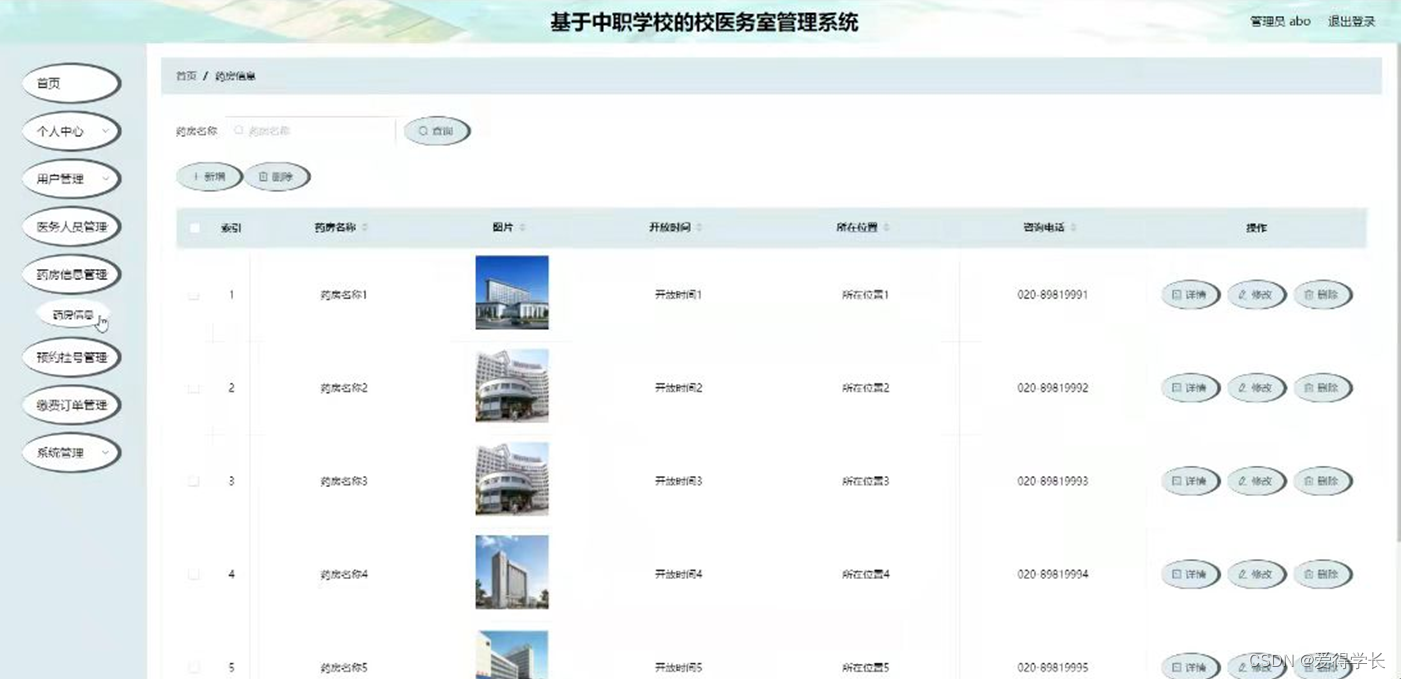Click 删除 for 药房名称2 row
This screenshot has height=679, width=1401.
[1323, 388]
